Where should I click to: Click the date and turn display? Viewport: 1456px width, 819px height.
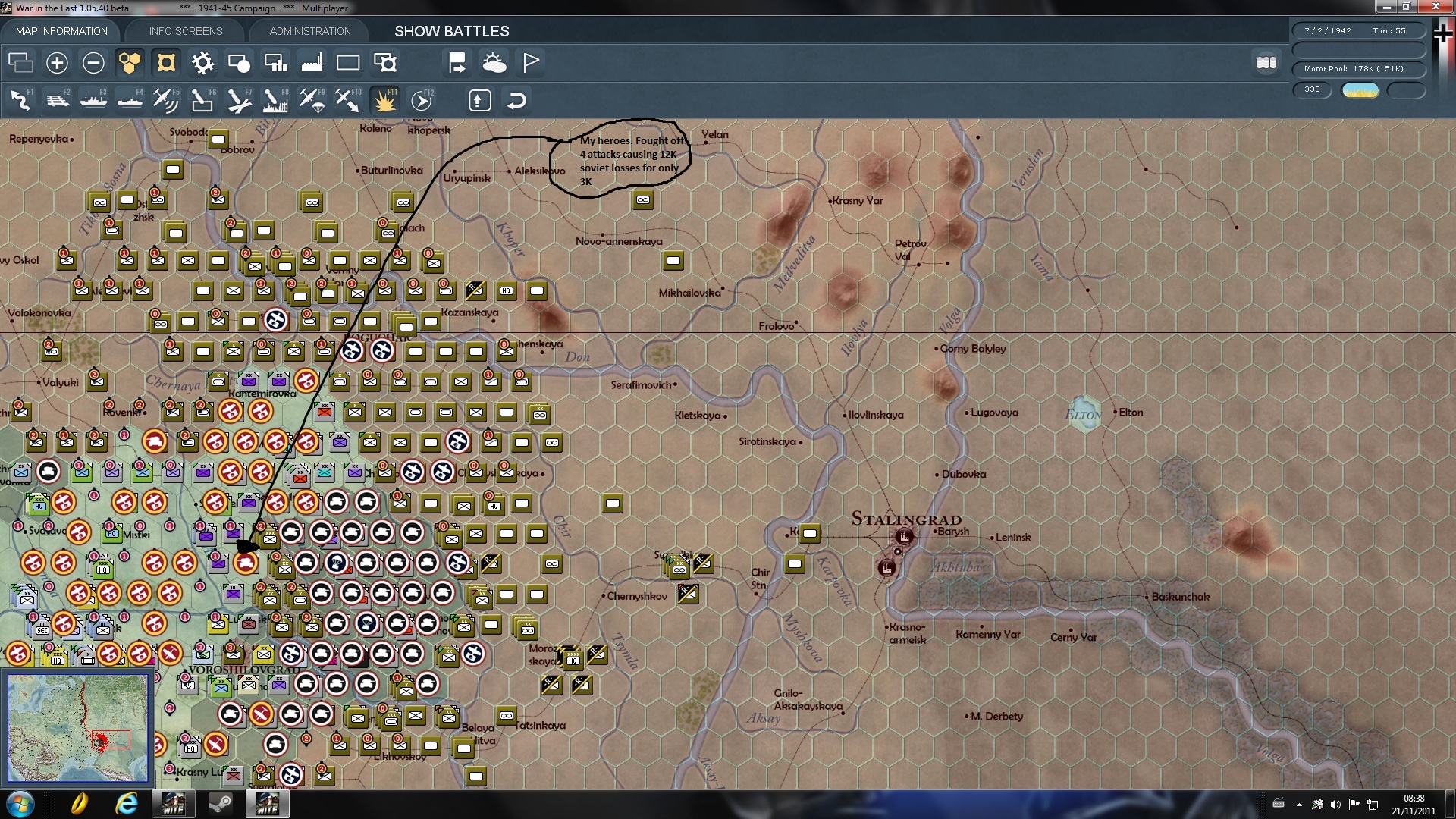1358,31
